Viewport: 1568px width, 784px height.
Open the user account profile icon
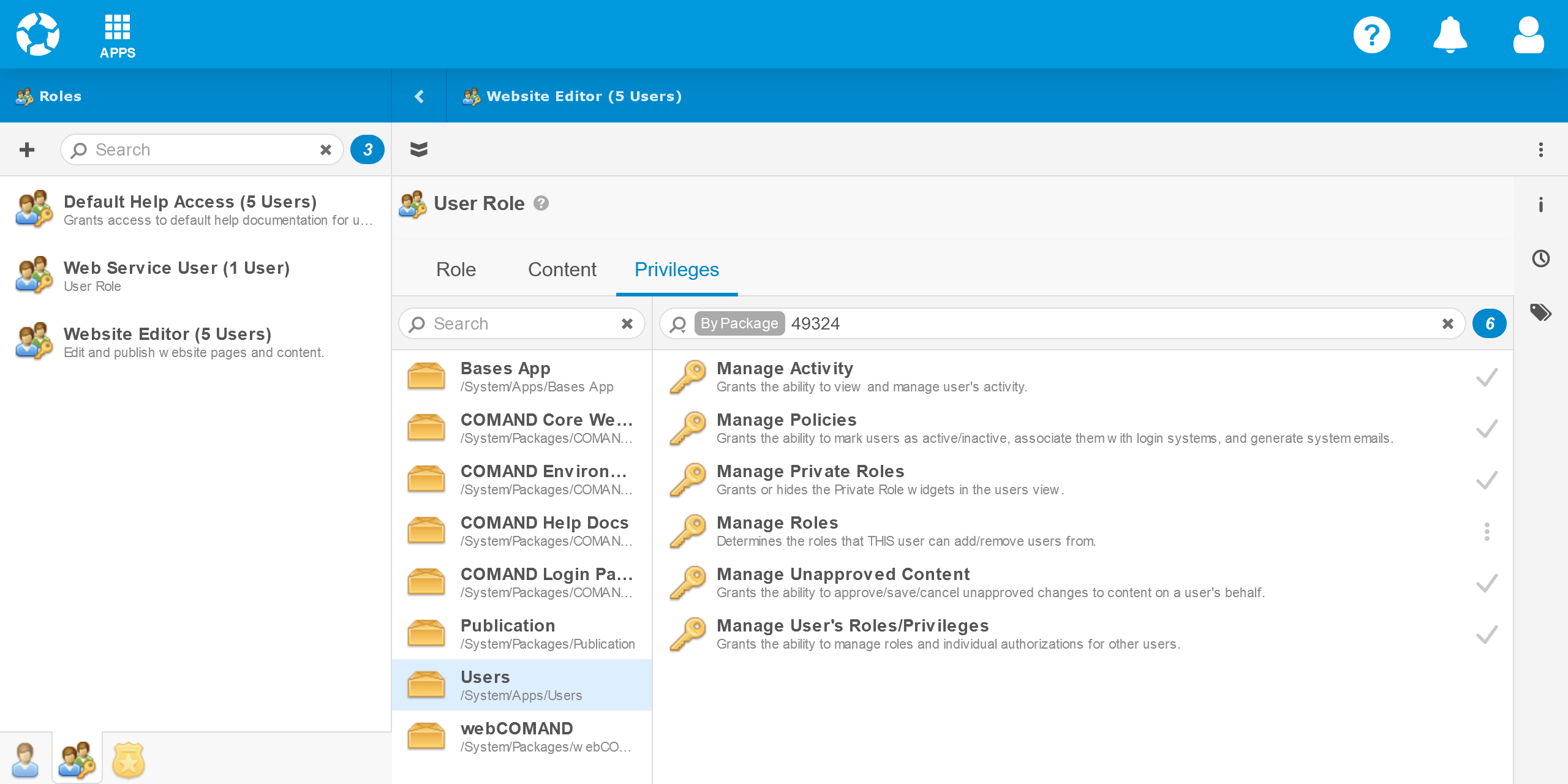[x=1528, y=36]
